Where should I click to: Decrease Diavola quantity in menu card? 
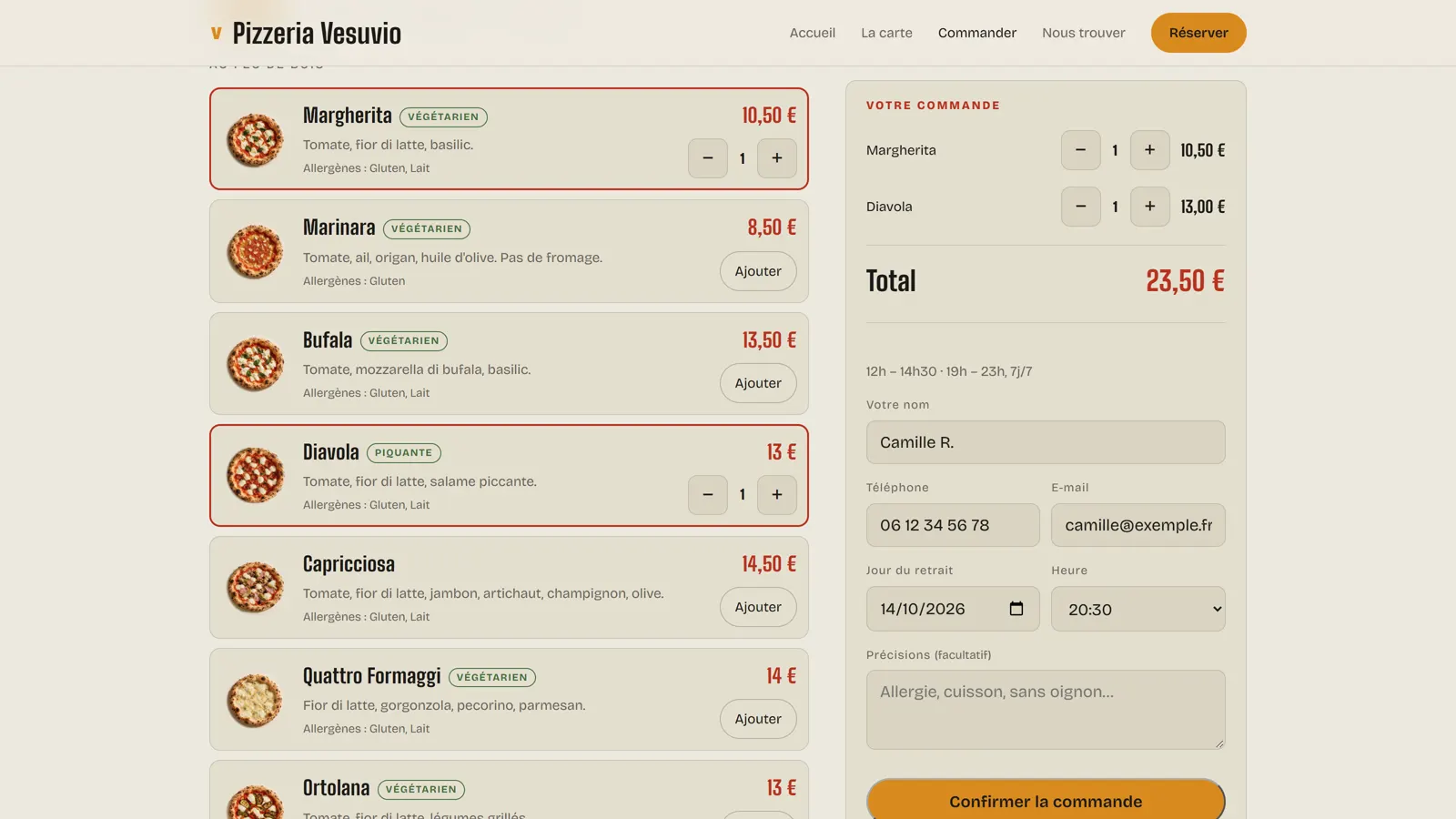pyautogui.click(x=708, y=495)
